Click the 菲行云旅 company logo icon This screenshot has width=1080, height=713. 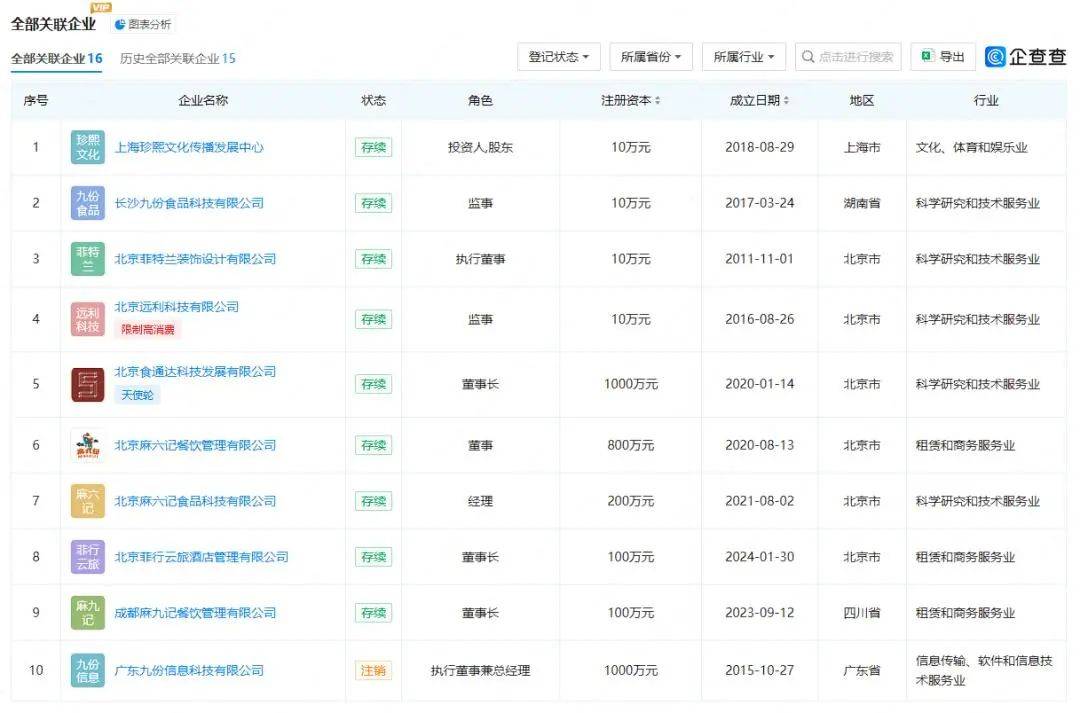pos(87,557)
